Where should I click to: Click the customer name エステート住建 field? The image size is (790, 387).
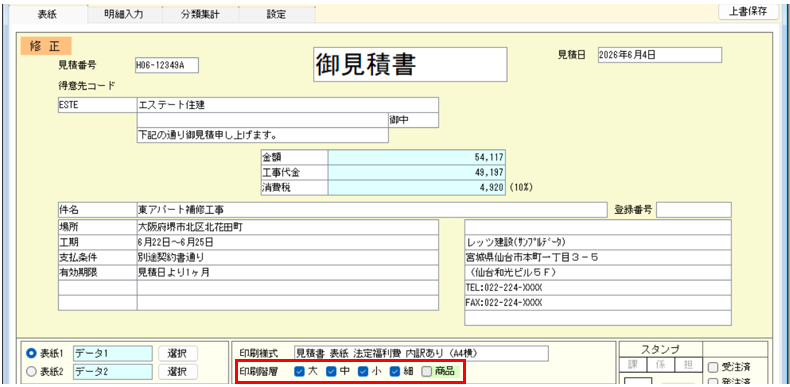coord(287,105)
